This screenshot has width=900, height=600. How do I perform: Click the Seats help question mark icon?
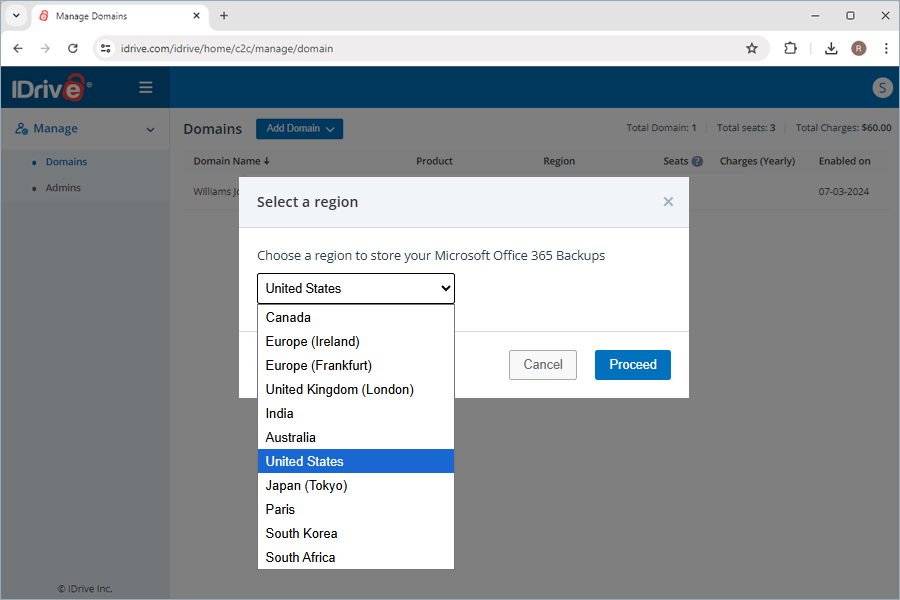coord(697,161)
